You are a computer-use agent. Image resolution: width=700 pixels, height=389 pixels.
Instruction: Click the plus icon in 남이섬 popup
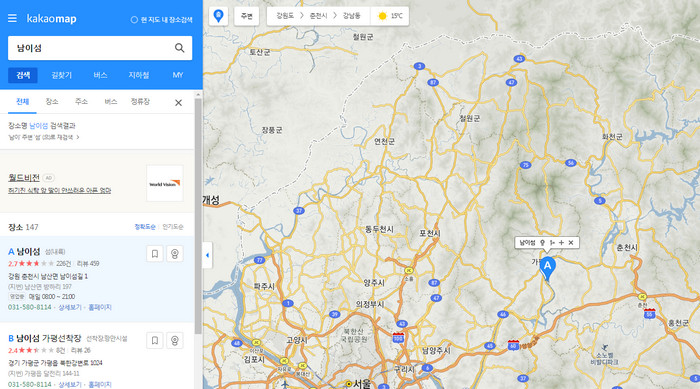tap(562, 243)
